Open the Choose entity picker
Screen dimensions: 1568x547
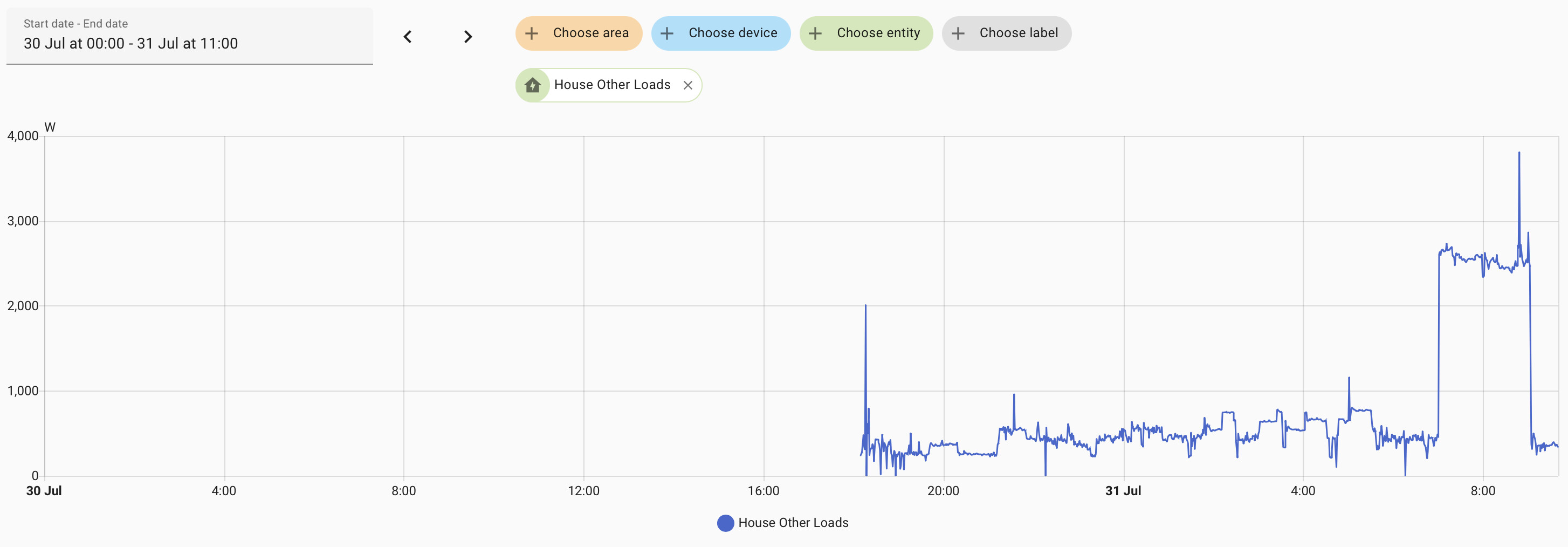(x=865, y=33)
